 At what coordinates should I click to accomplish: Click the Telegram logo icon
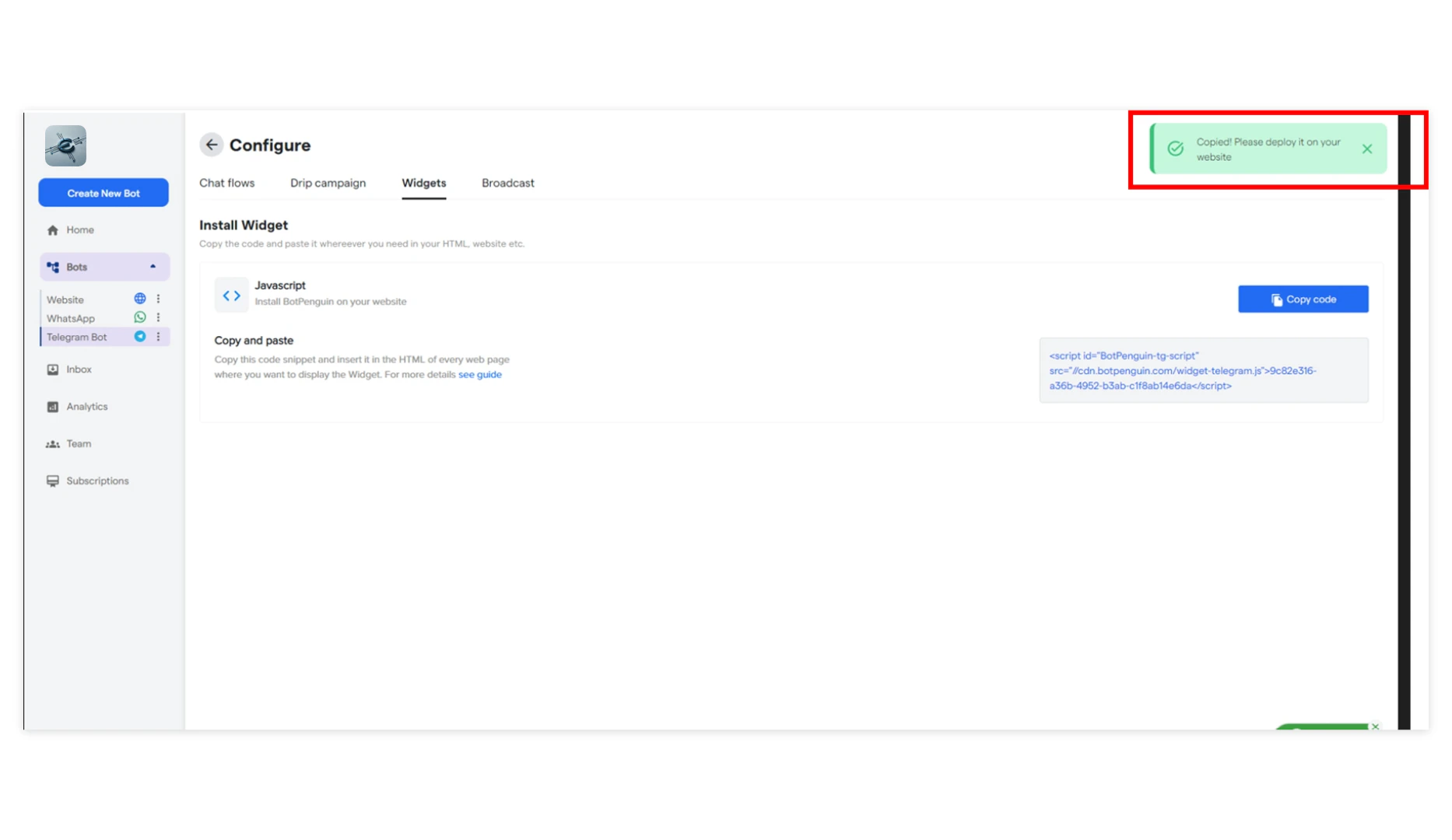click(x=140, y=336)
